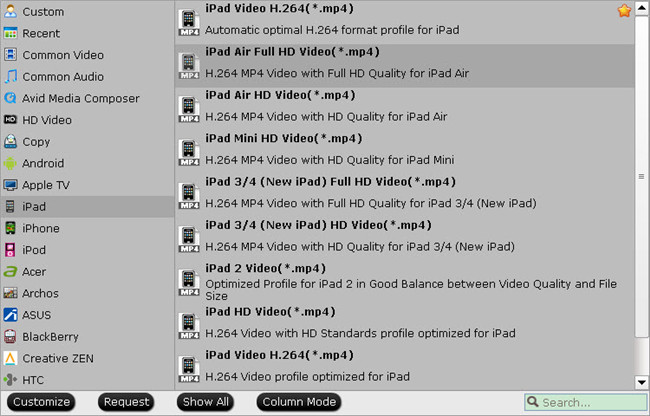
Task: Click the Request button
Action: (126, 402)
